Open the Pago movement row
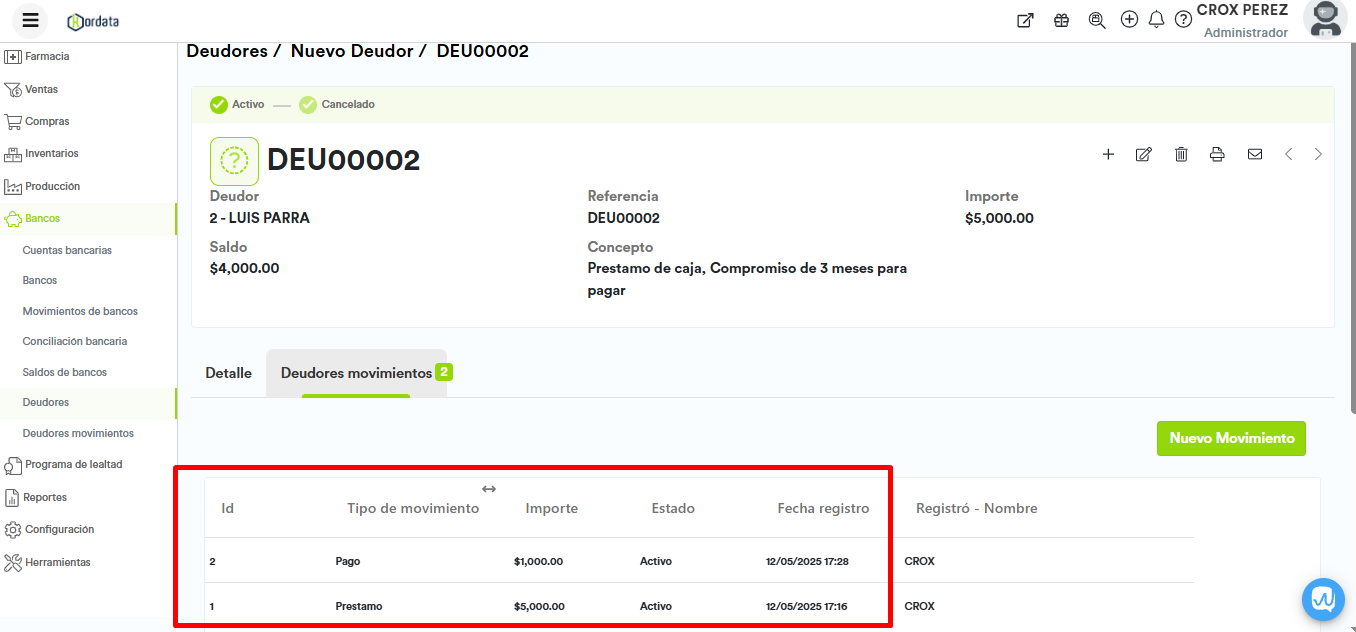The height and width of the screenshot is (632, 1356). (347, 561)
